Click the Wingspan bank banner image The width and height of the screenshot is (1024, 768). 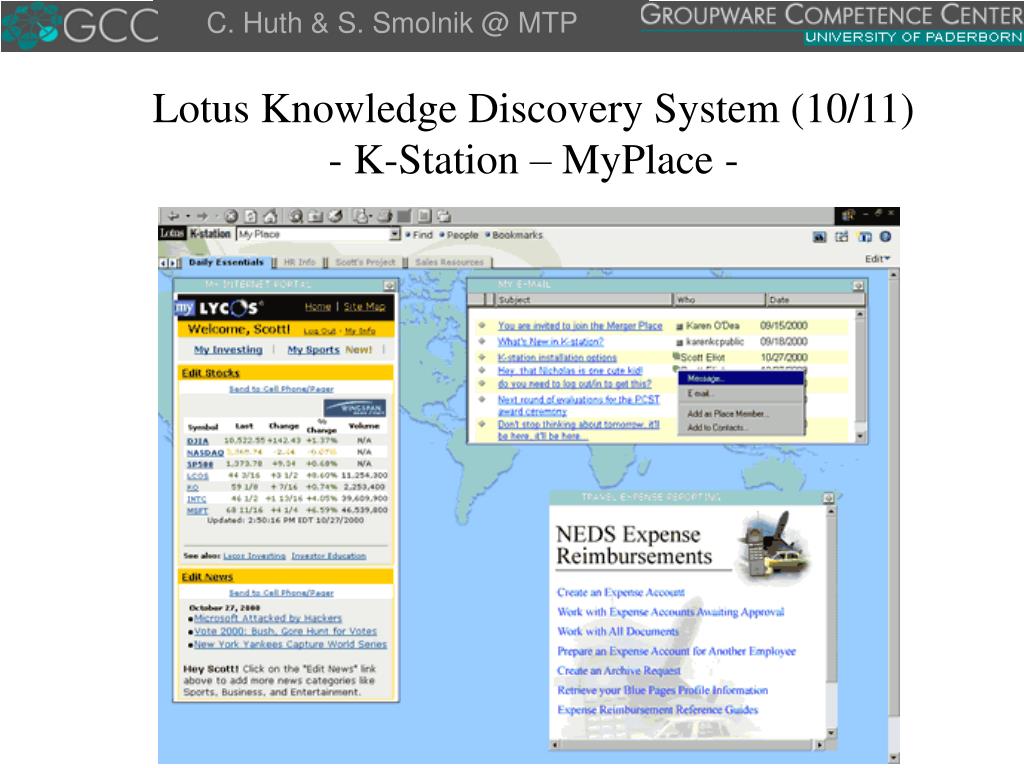pyautogui.click(x=355, y=408)
